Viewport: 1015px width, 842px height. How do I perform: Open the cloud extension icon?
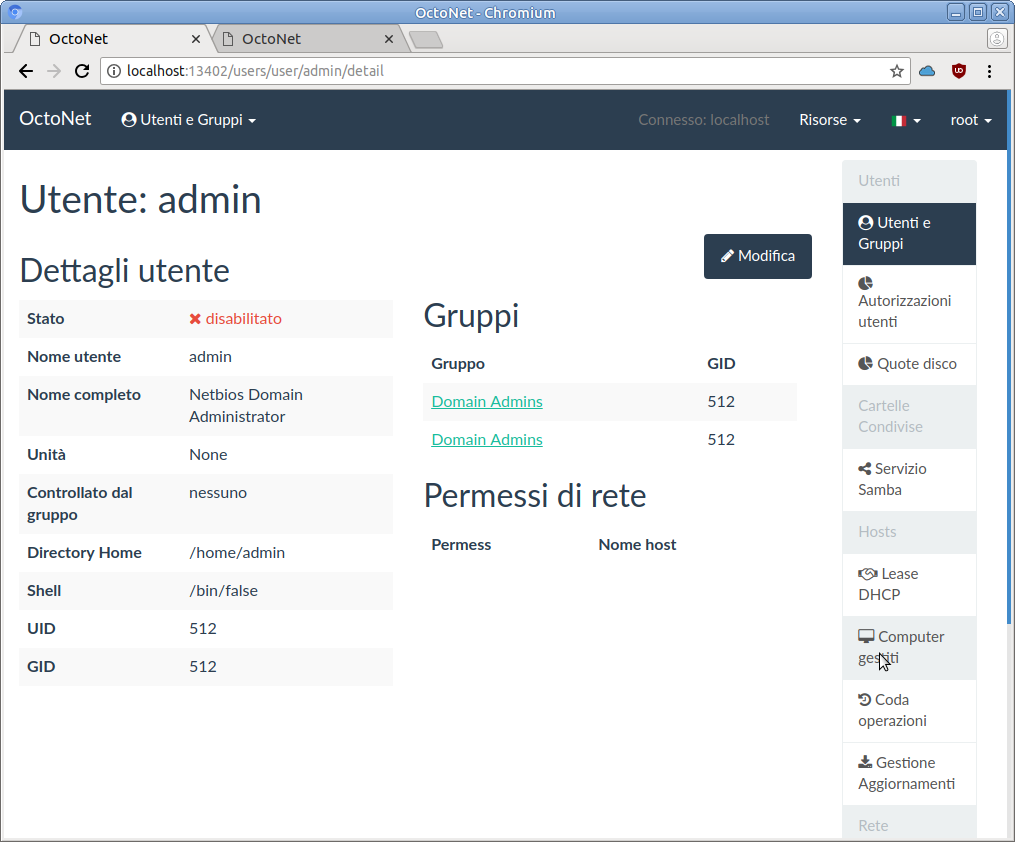pyautogui.click(x=927, y=71)
